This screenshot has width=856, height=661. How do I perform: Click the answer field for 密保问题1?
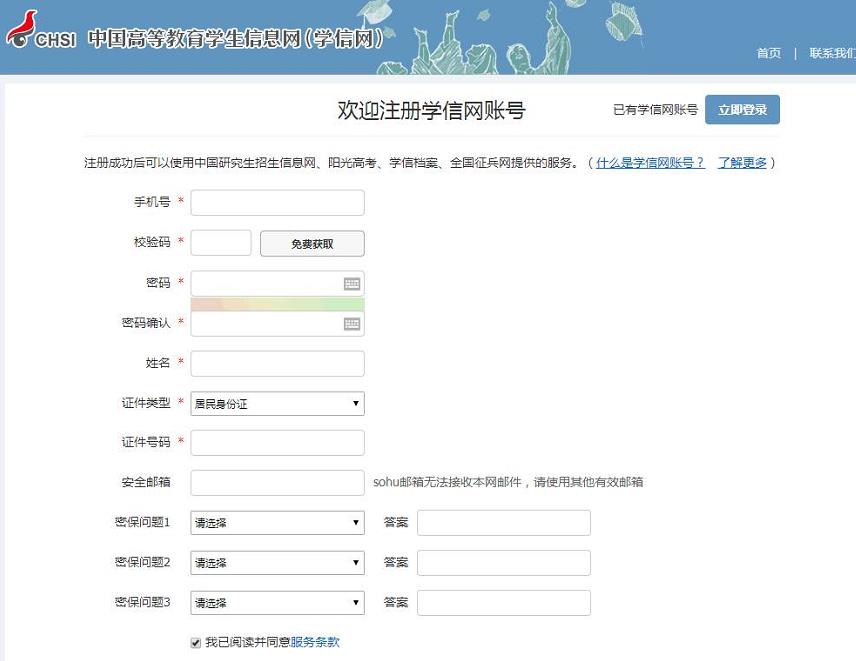pos(503,523)
